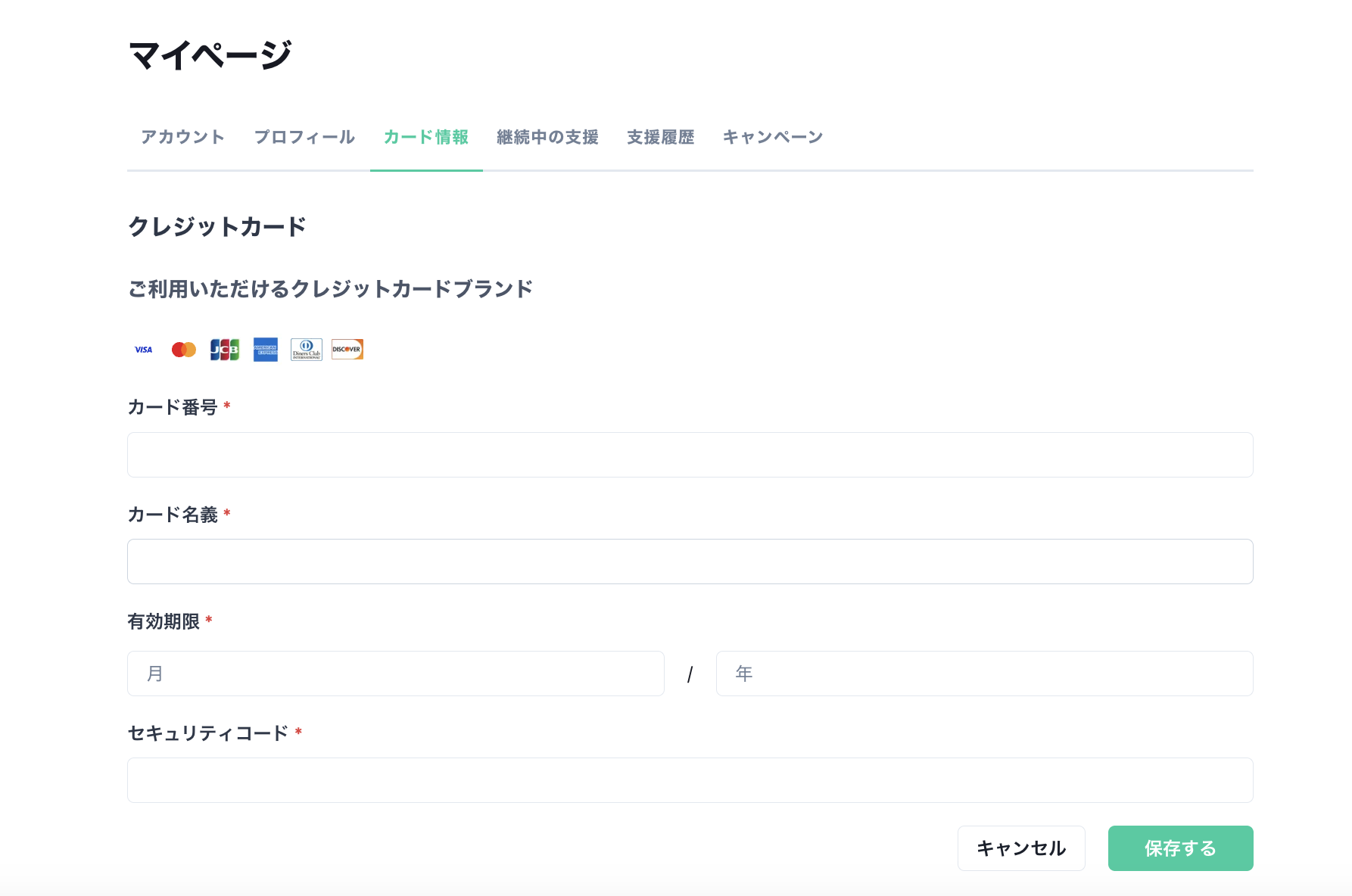Click the セキュリティコード input field
The width and height of the screenshot is (1352, 896).
[690, 780]
